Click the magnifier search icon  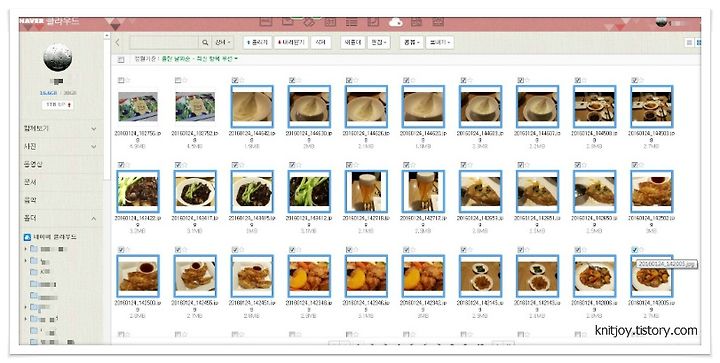pyautogui.click(x=205, y=42)
